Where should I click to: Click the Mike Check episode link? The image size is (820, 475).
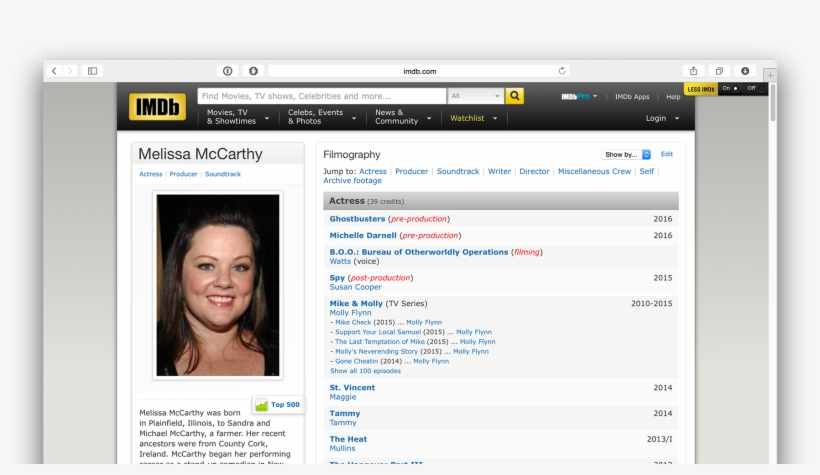click(353, 322)
